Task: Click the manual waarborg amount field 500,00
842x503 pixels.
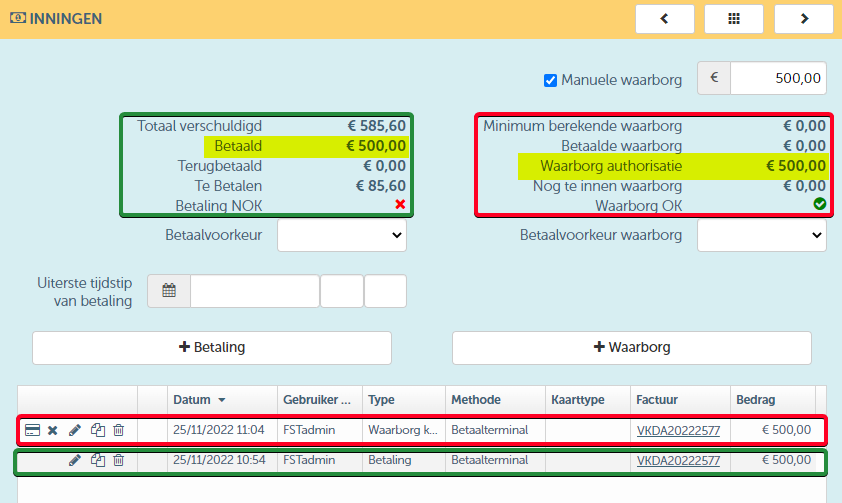Action: (x=778, y=78)
